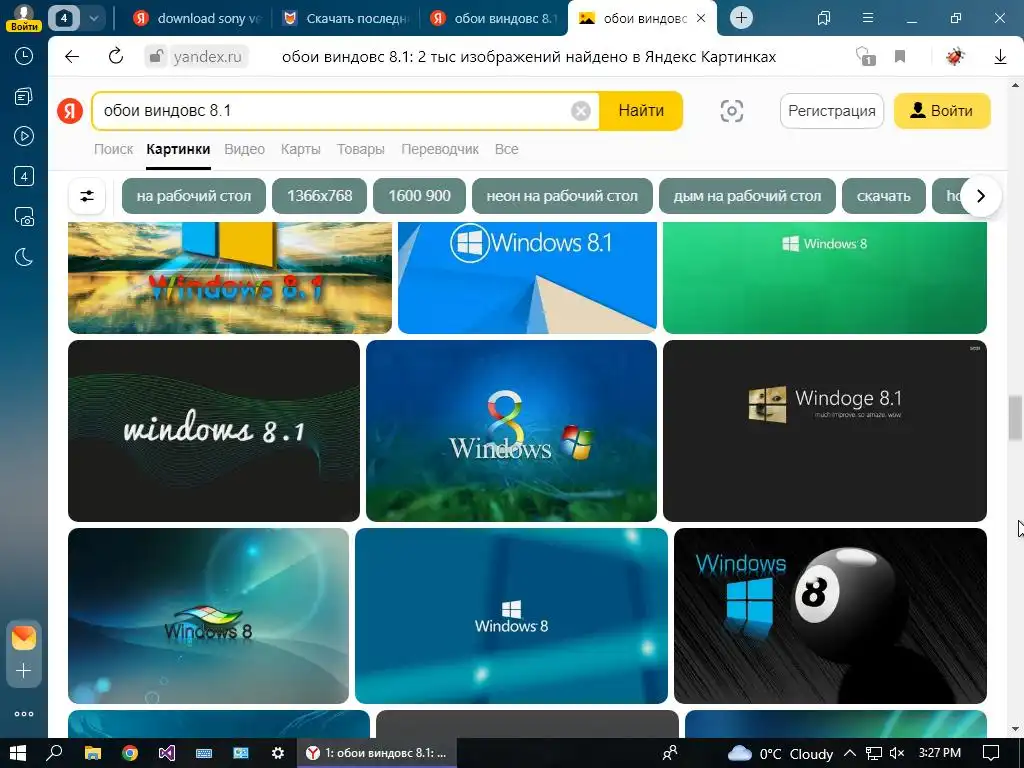Close the active обои виндовс tab
The image size is (1024, 768).
(701, 18)
